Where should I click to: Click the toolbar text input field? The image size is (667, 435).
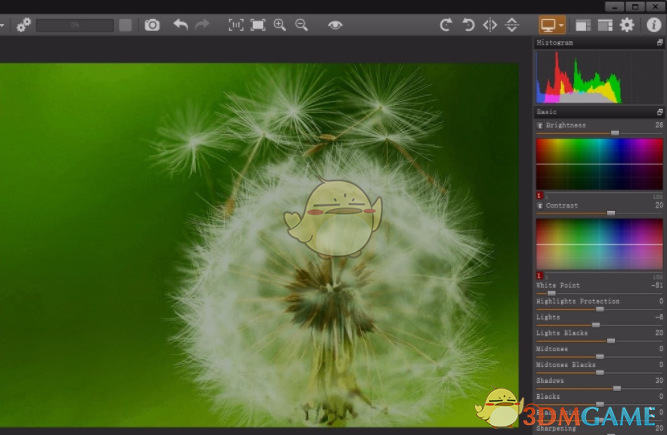pos(74,25)
